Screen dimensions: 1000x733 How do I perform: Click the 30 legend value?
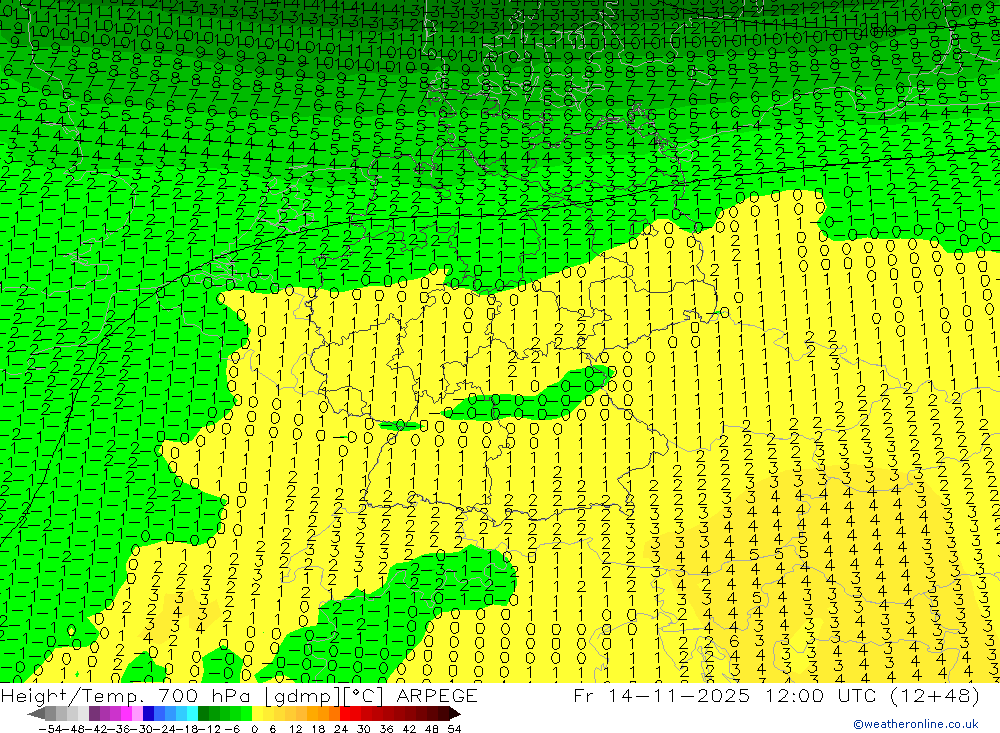(364, 729)
